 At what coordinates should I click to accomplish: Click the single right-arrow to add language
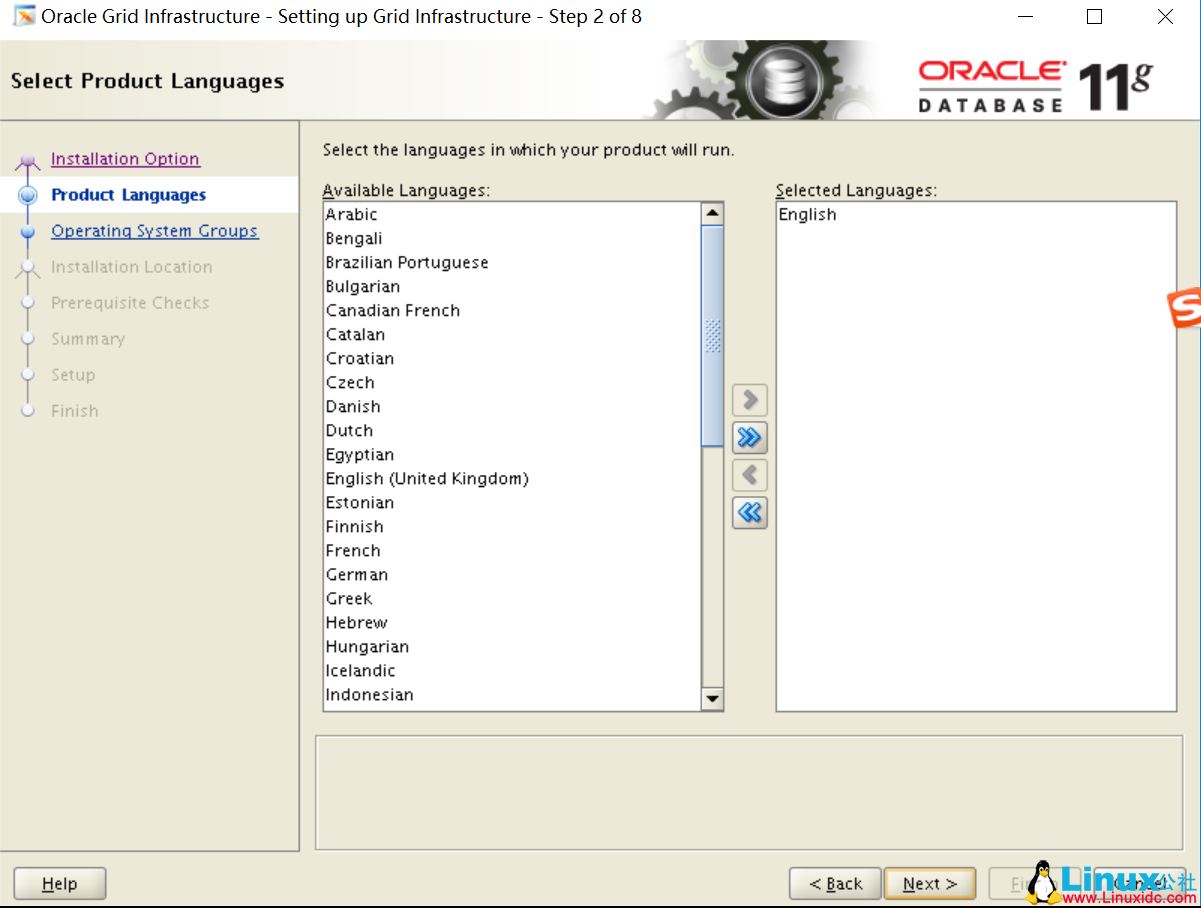point(749,399)
